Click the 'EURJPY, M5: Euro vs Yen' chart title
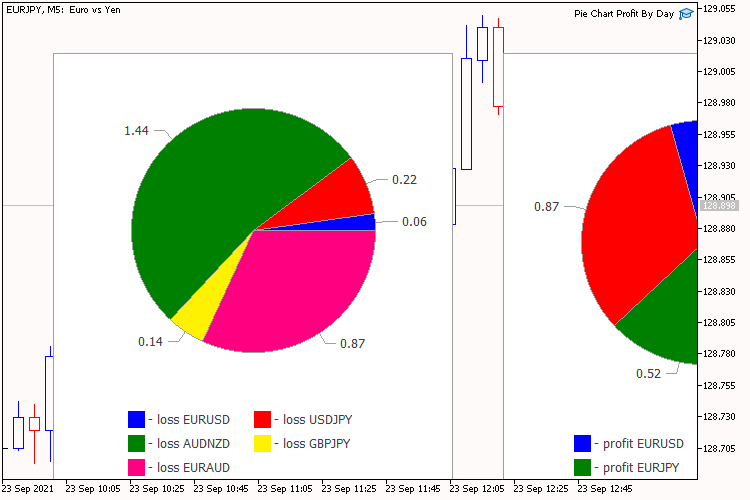This screenshot has width=750, height=500. (x=64, y=10)
